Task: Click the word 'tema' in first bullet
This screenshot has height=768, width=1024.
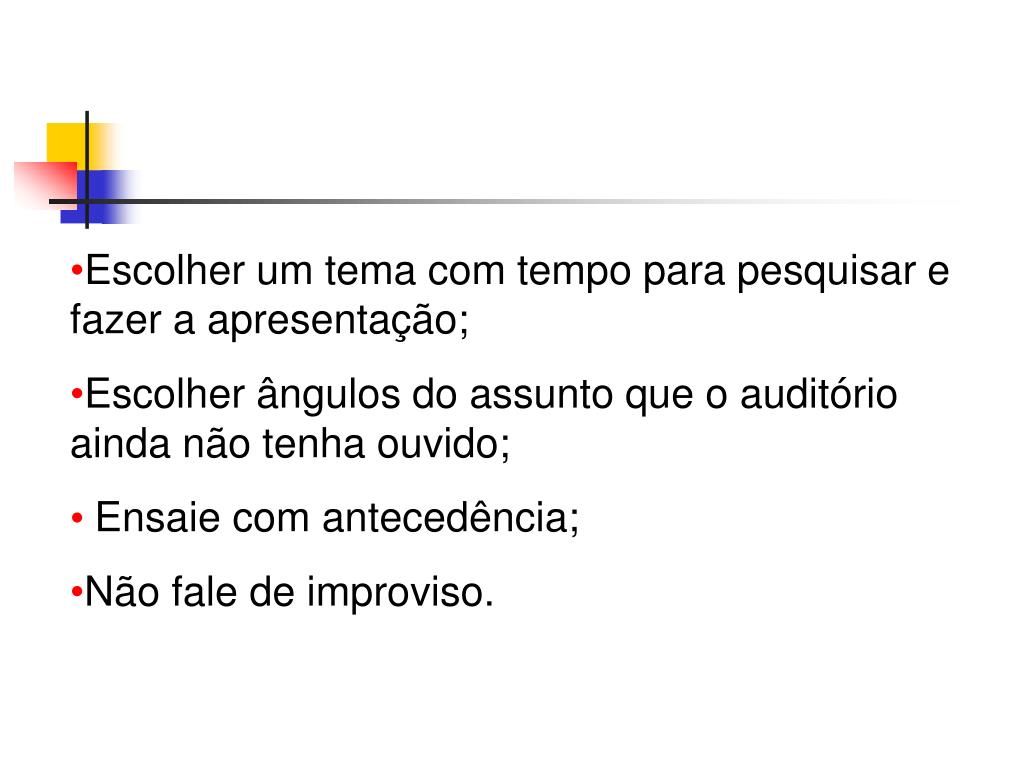Action: click(x=370, y=271)
